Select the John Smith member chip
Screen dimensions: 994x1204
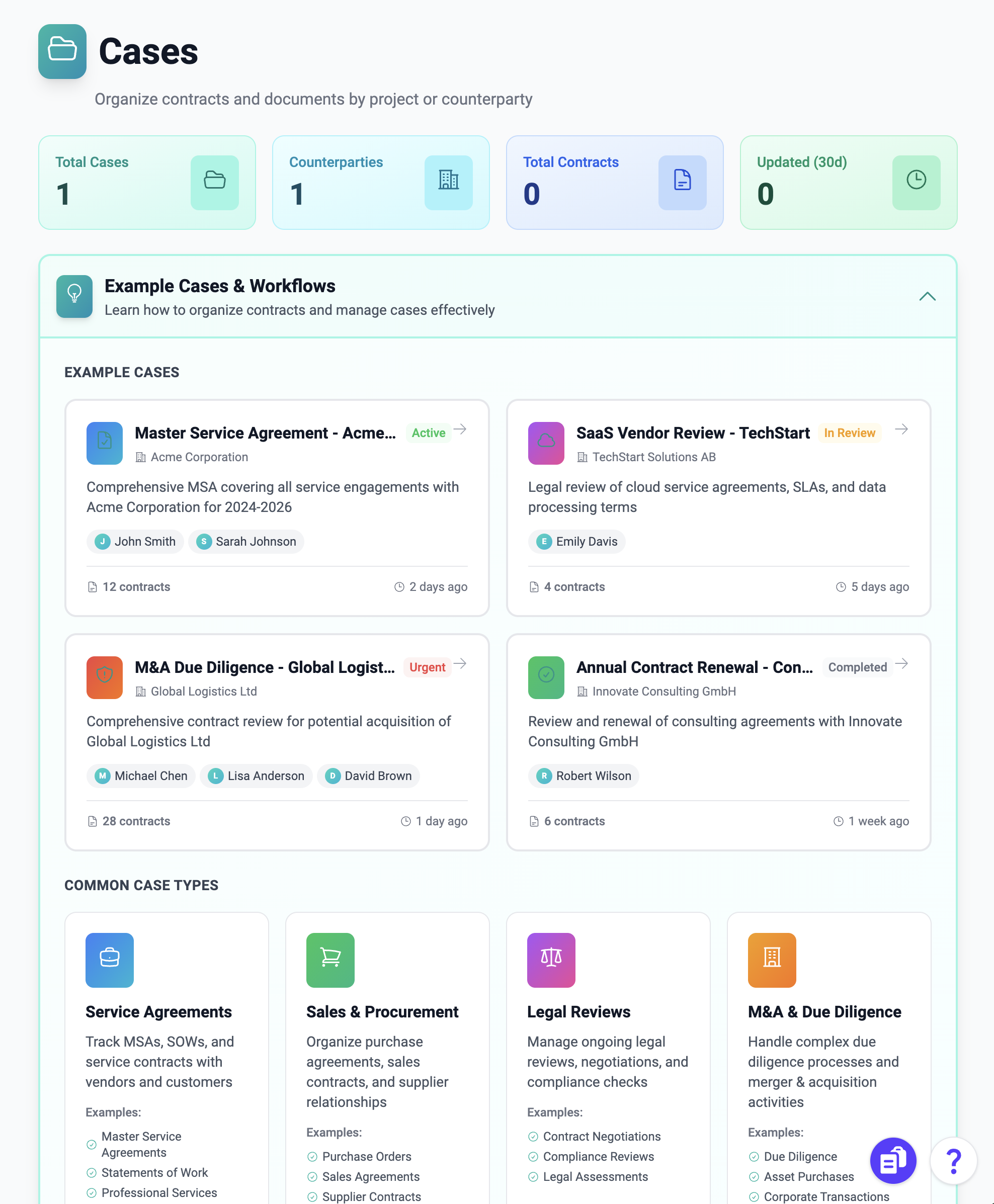tap(135, 541)
